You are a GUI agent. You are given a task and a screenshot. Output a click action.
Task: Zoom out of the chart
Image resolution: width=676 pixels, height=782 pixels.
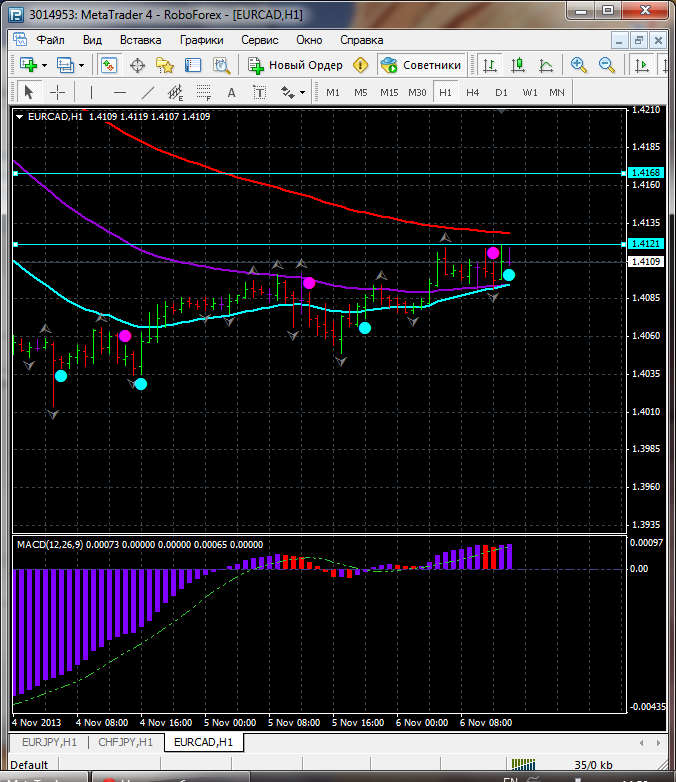607,65
